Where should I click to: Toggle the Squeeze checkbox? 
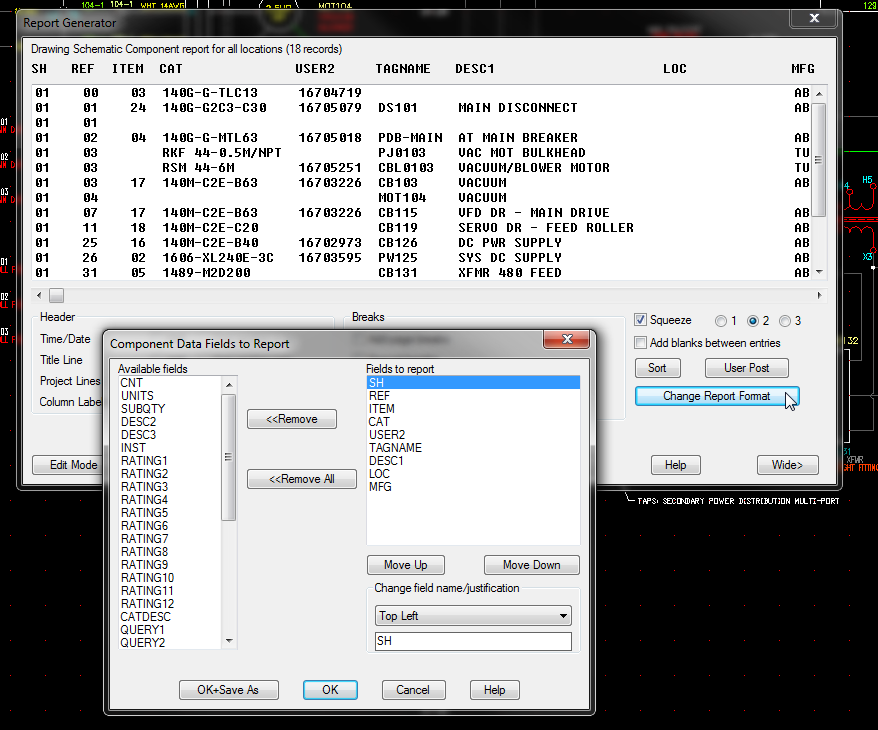(x=642, y=320)
